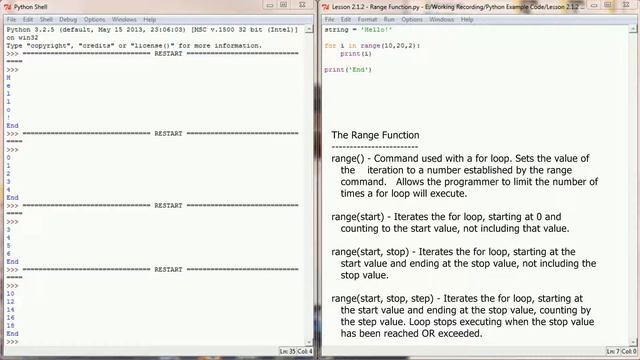Screen dimensions: 640x360
Task: Click the for i in range(10,20,2) line
Action: [x=372, y=46]
